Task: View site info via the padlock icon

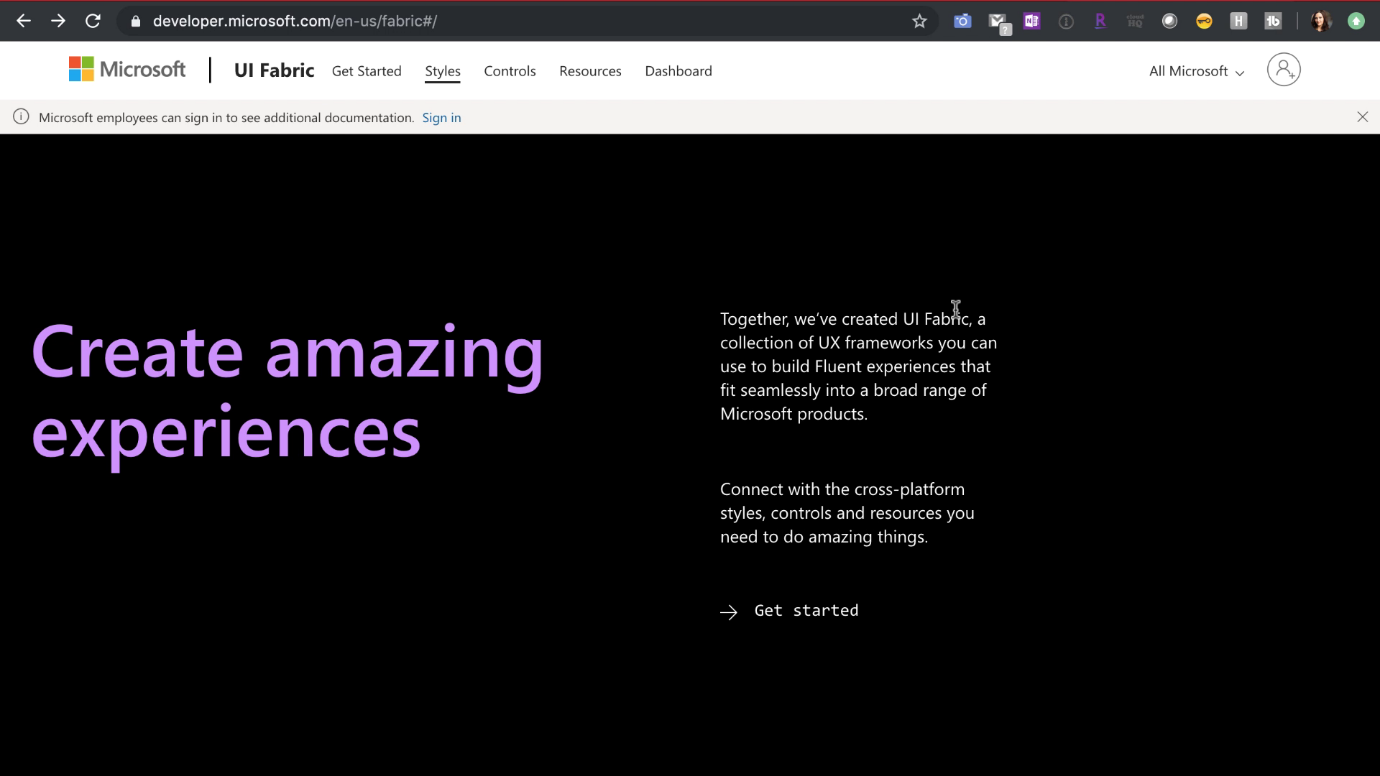Action: (x=136, y=21)
